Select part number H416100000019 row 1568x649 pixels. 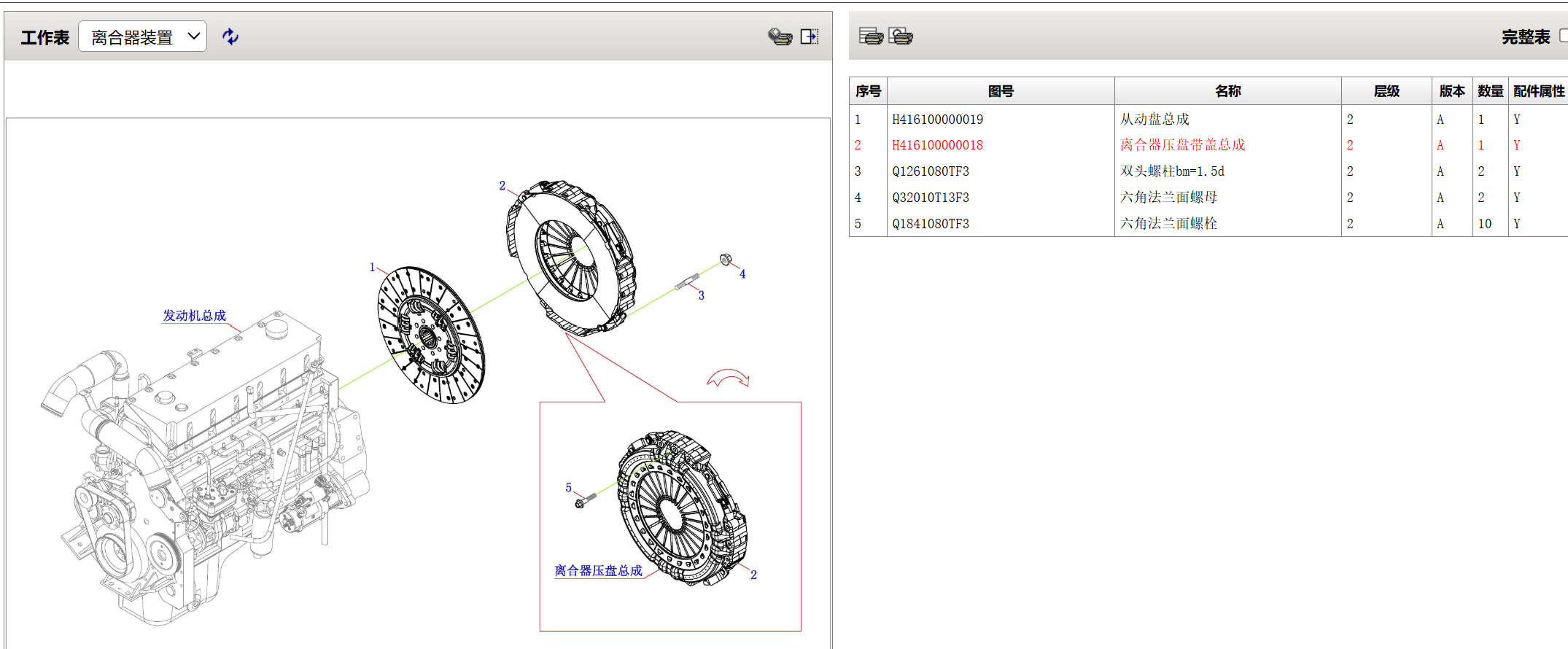[937, 120]
